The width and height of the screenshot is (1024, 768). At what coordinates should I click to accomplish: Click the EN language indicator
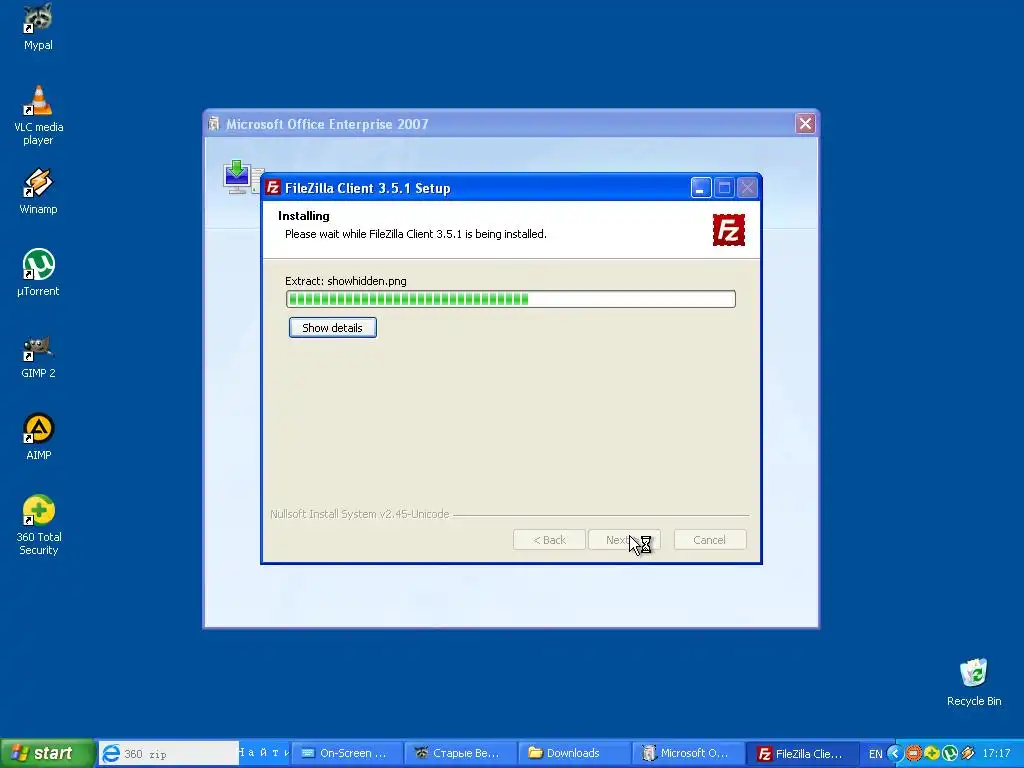click(x=876, y=754)
